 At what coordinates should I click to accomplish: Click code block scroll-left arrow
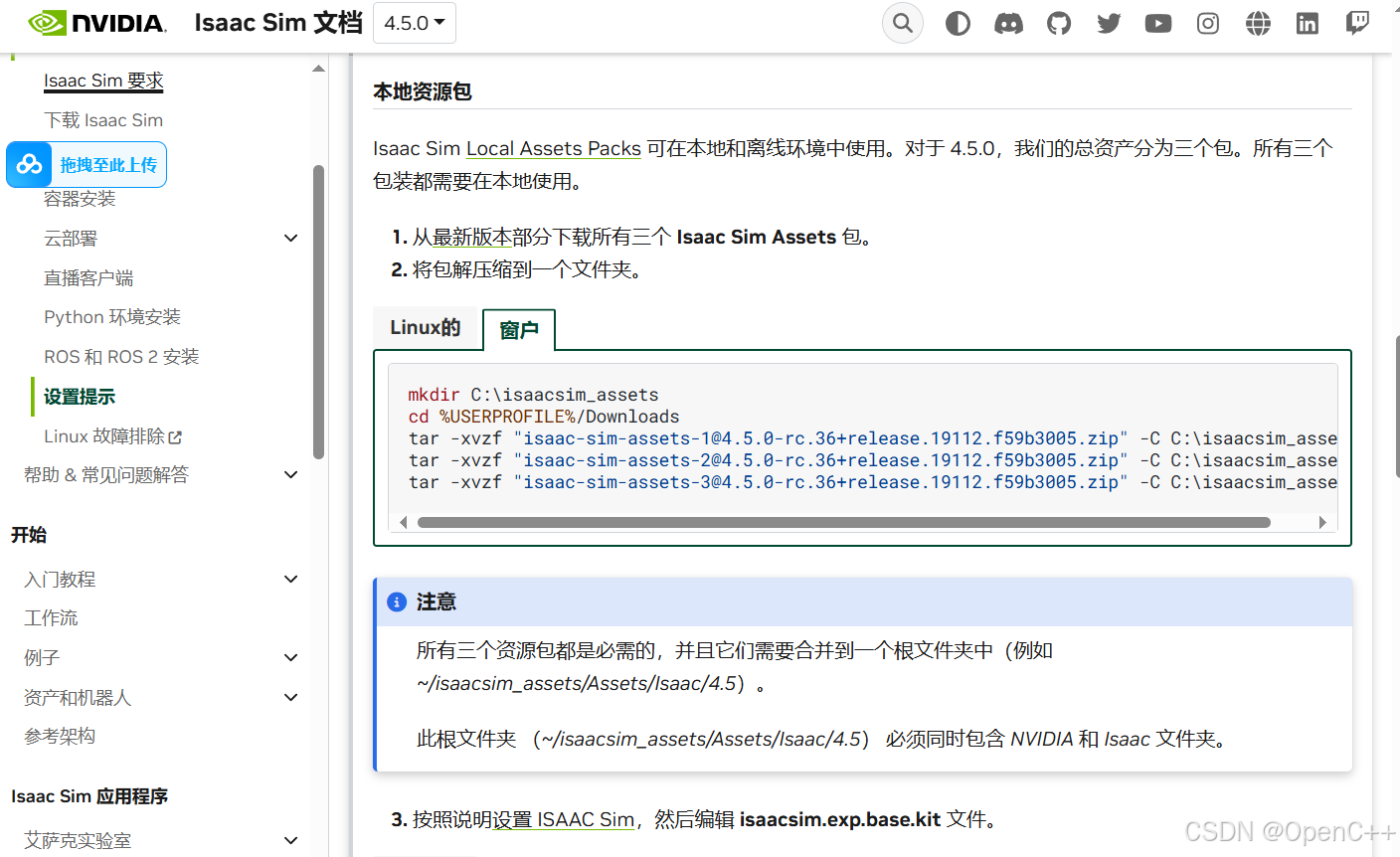(x=403, y=523)
